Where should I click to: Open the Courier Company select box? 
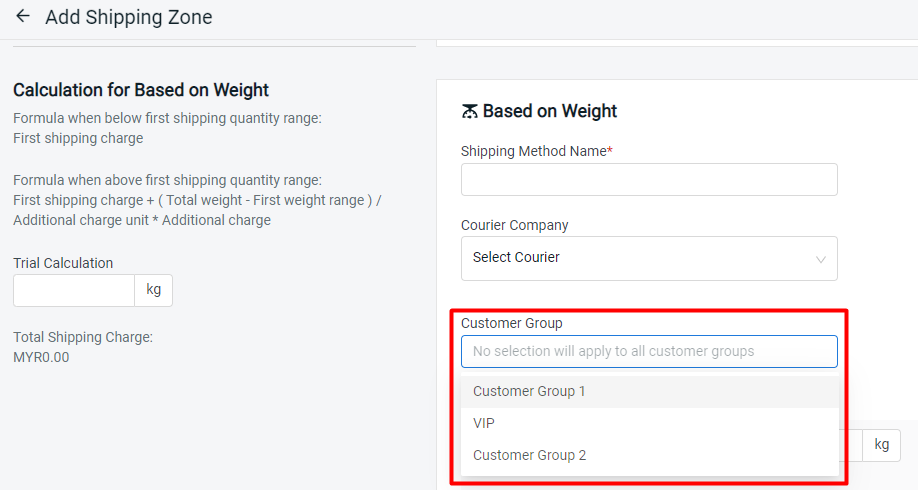(x=649, y=258)
